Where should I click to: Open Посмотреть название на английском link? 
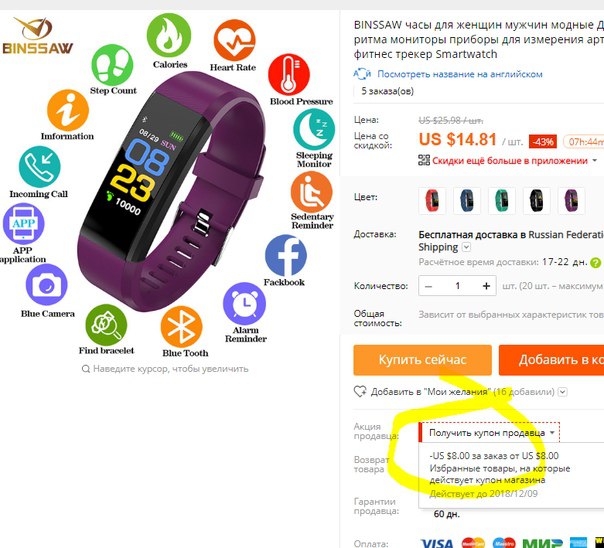pos(460,74)
